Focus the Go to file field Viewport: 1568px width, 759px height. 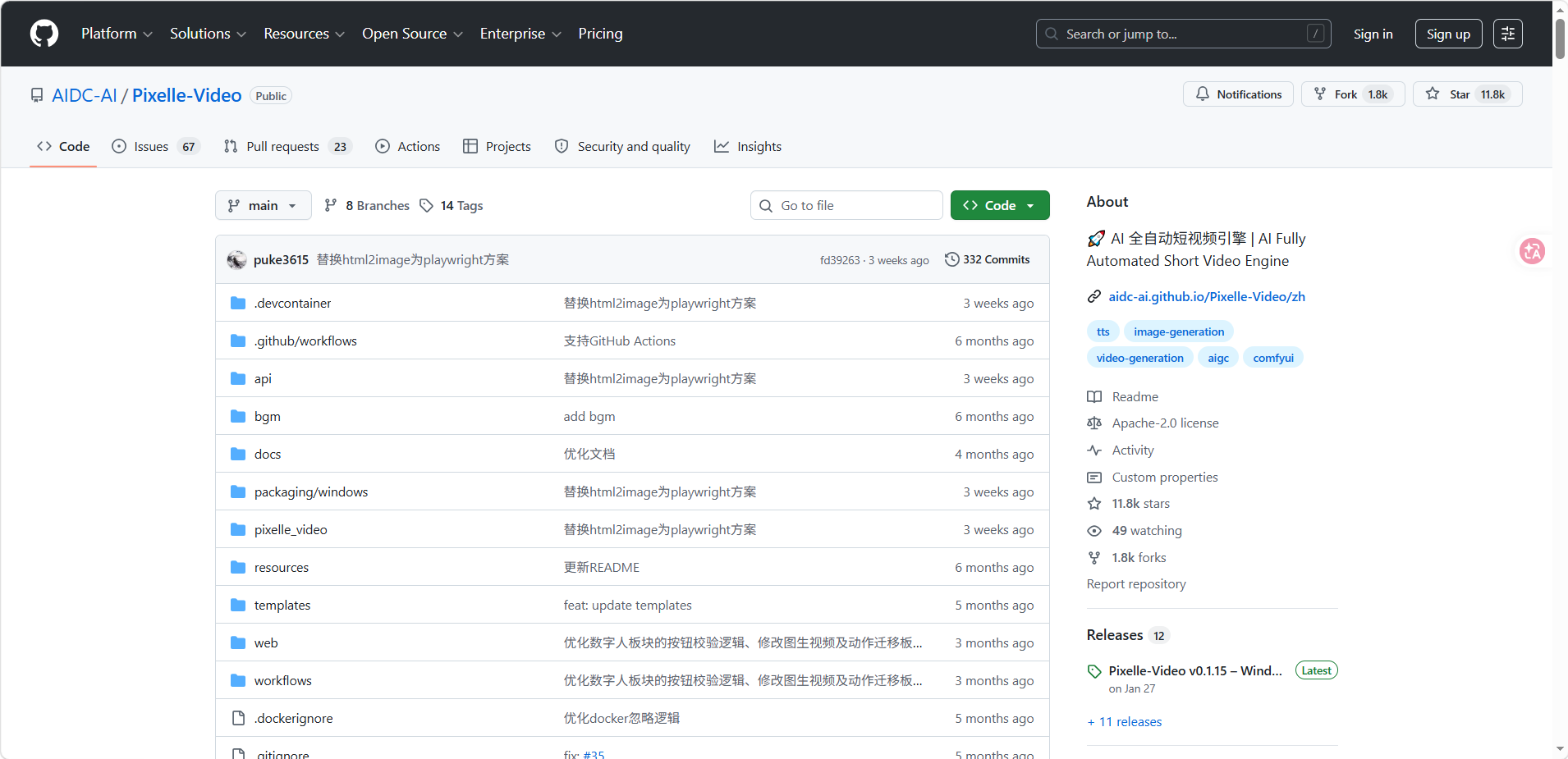point(846,205)
